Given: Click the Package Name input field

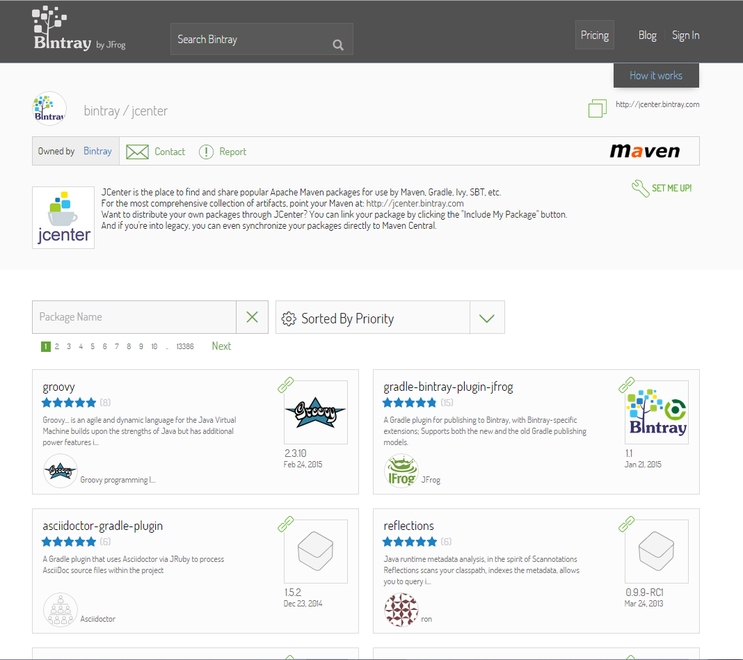Looking at the screenshot, I should click(134, 317).
